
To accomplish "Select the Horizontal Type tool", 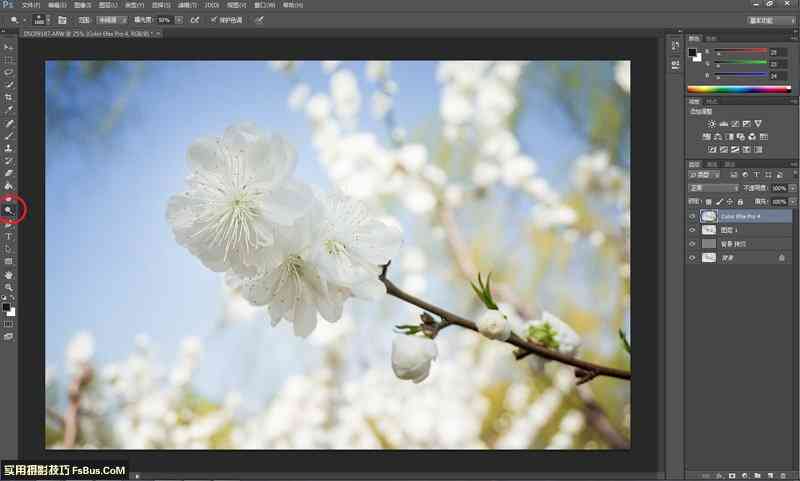I will [x=9, y=236].
